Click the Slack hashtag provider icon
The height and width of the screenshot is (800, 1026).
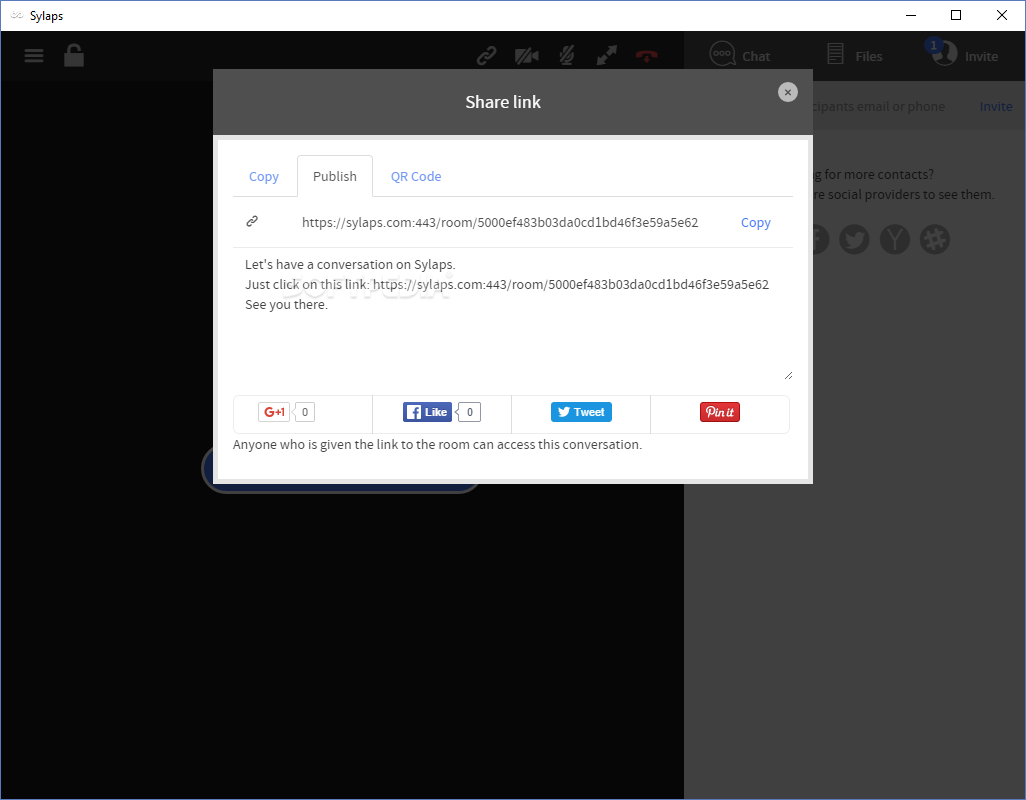(935, 239)
